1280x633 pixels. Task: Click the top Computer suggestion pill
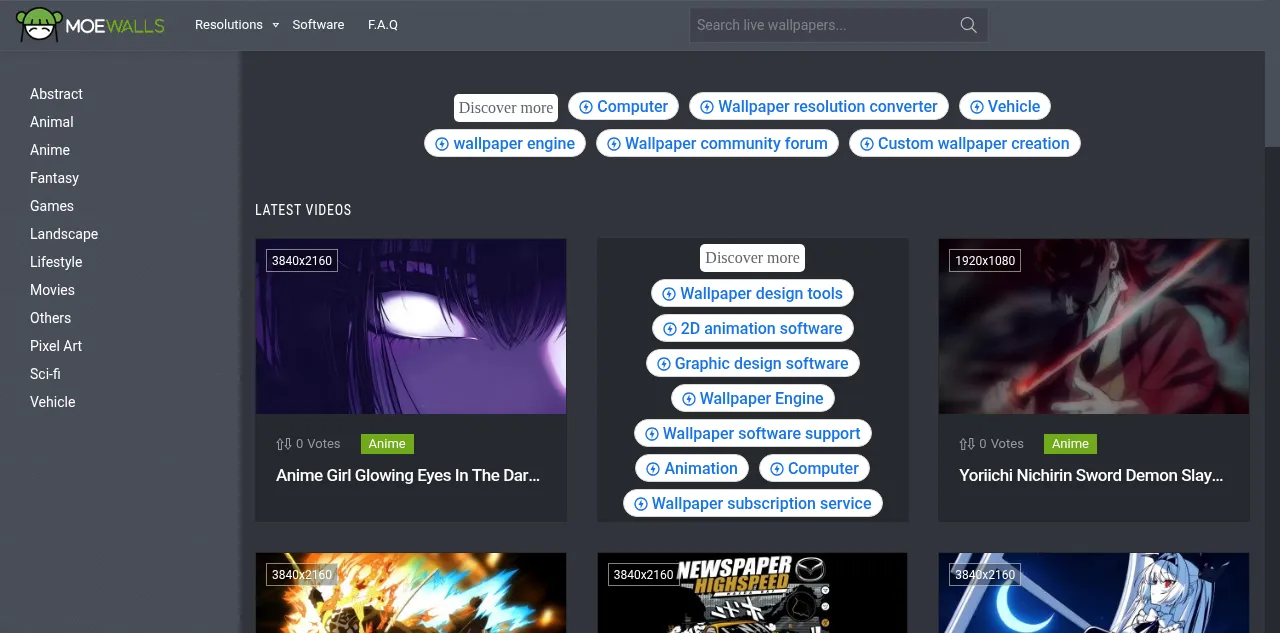click(x=624, y=106)
